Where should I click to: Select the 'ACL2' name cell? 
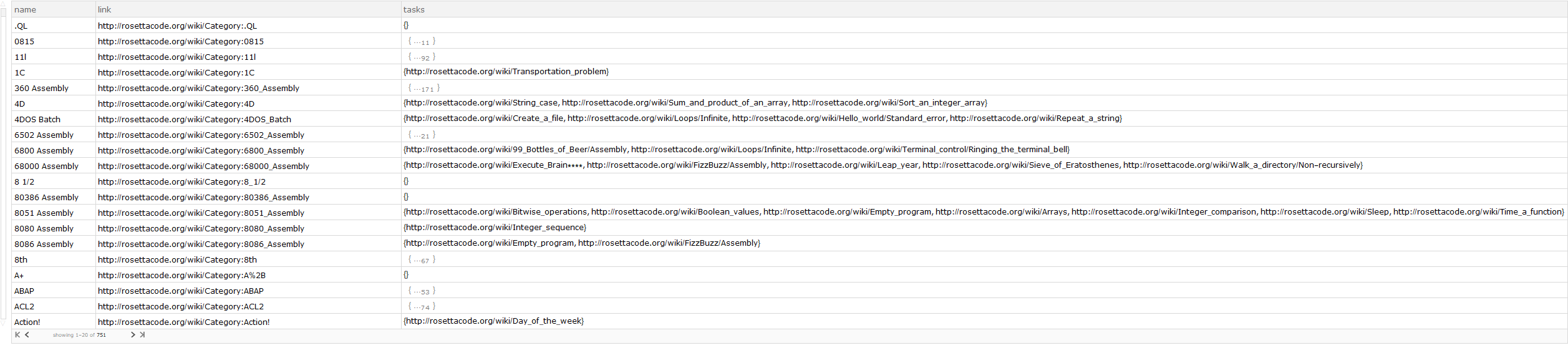click(x=54, y=306)
